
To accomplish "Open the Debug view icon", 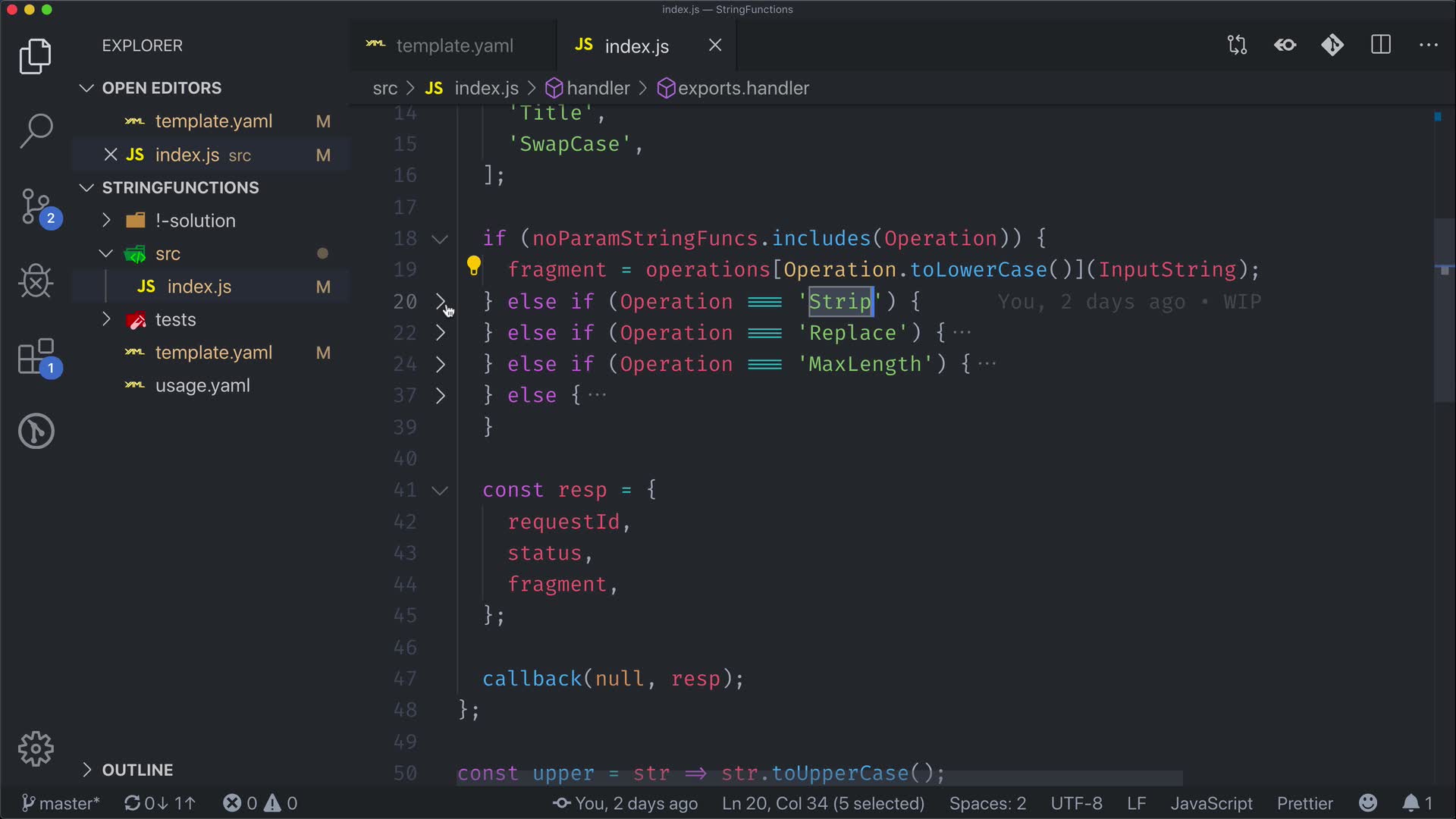I will (x=36, y=281).
